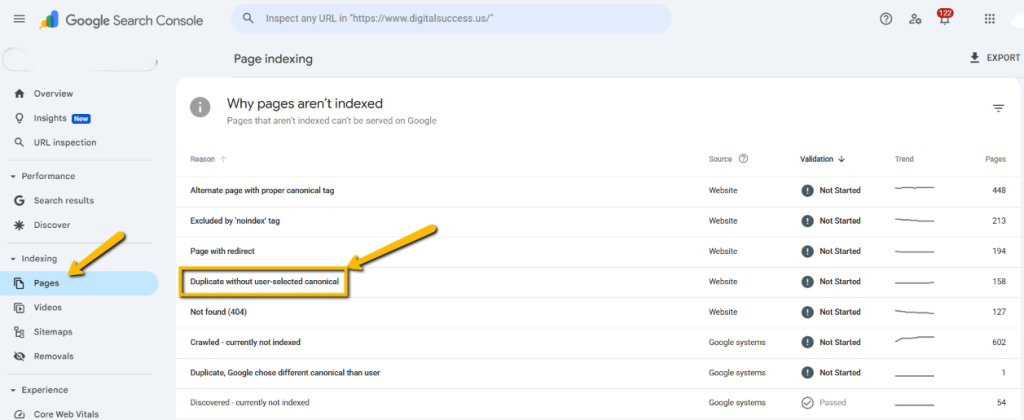Collapse the Experience section

click(39, 390)
